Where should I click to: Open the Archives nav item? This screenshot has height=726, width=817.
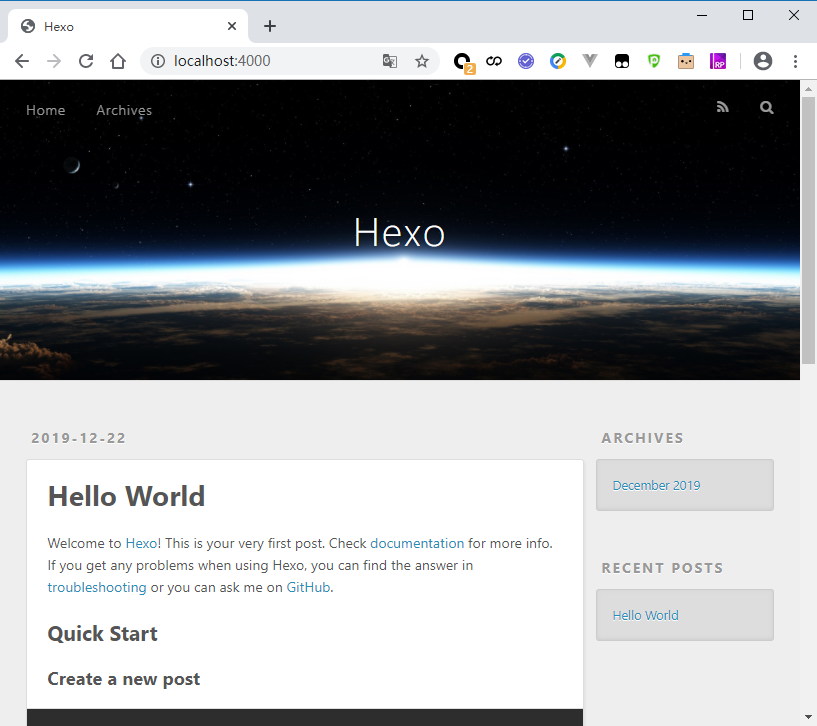coord(124,110)
